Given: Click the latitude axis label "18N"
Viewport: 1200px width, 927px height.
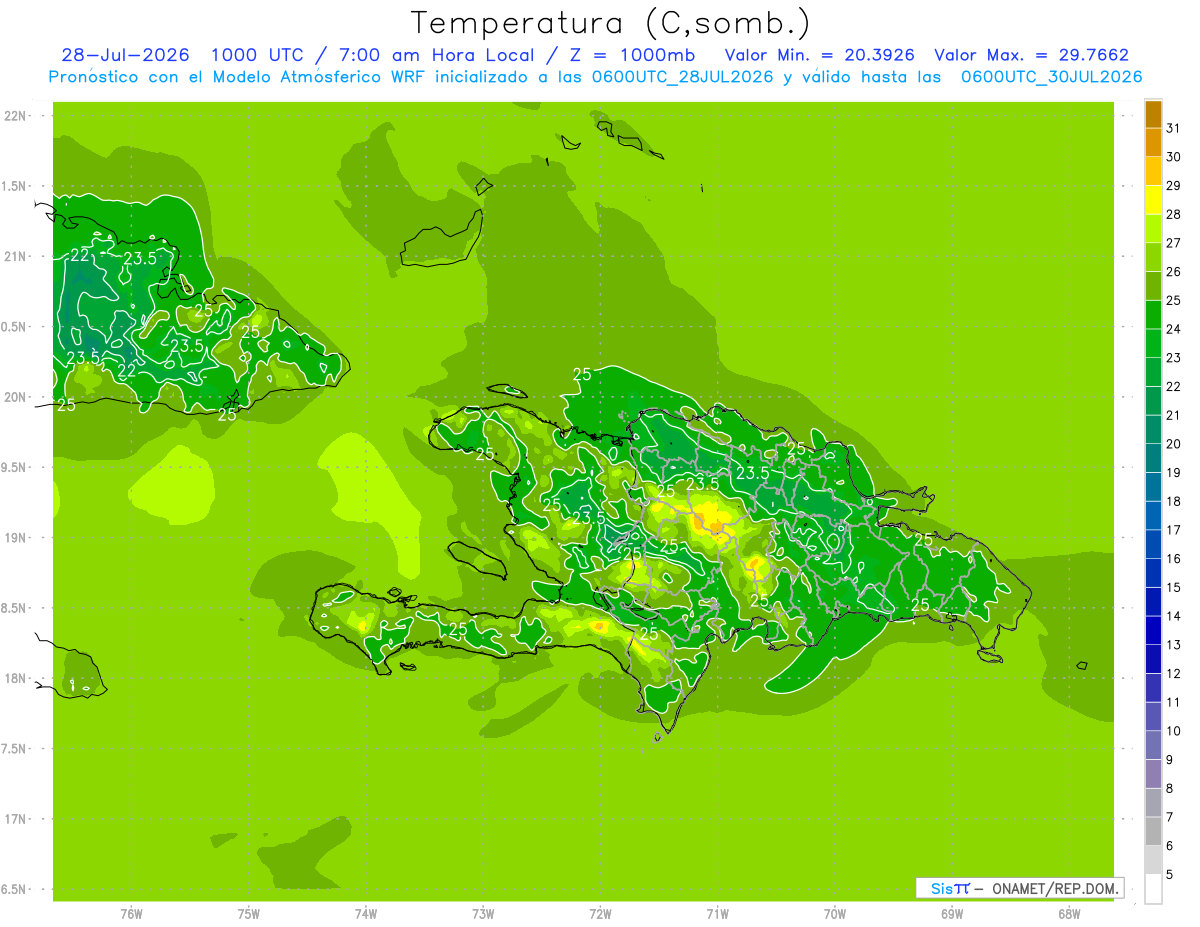Looking at the screenshot, I should point(15,678).
